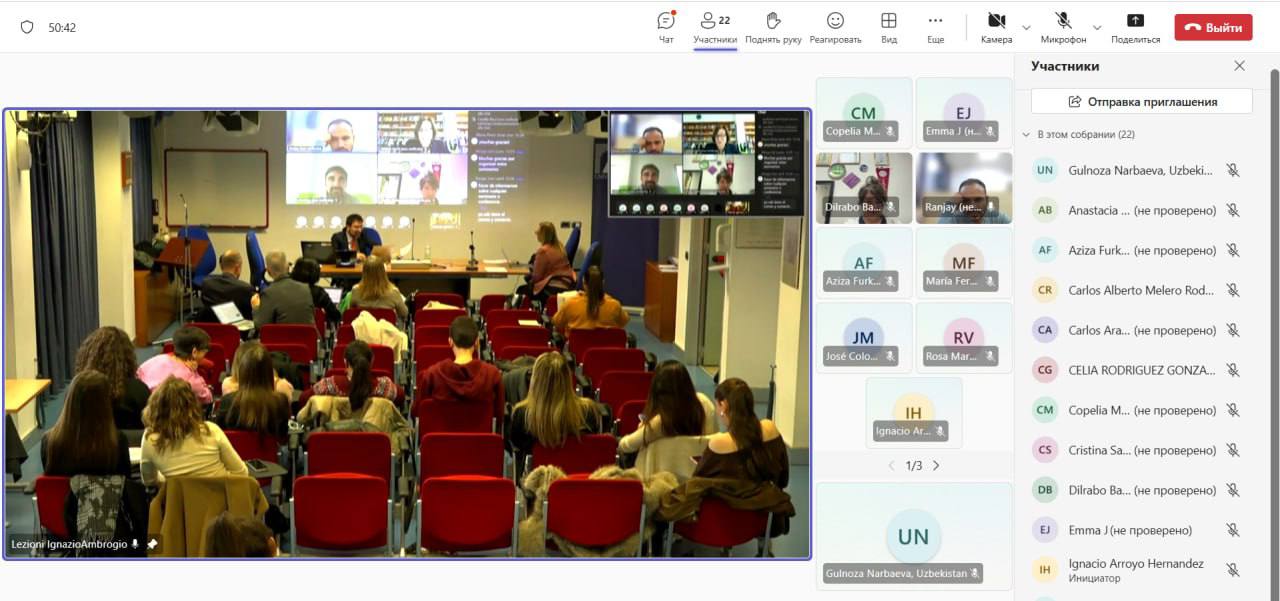Click the Leave (Выйти) button
The image size is (1280, 601).
point(1213,28)
